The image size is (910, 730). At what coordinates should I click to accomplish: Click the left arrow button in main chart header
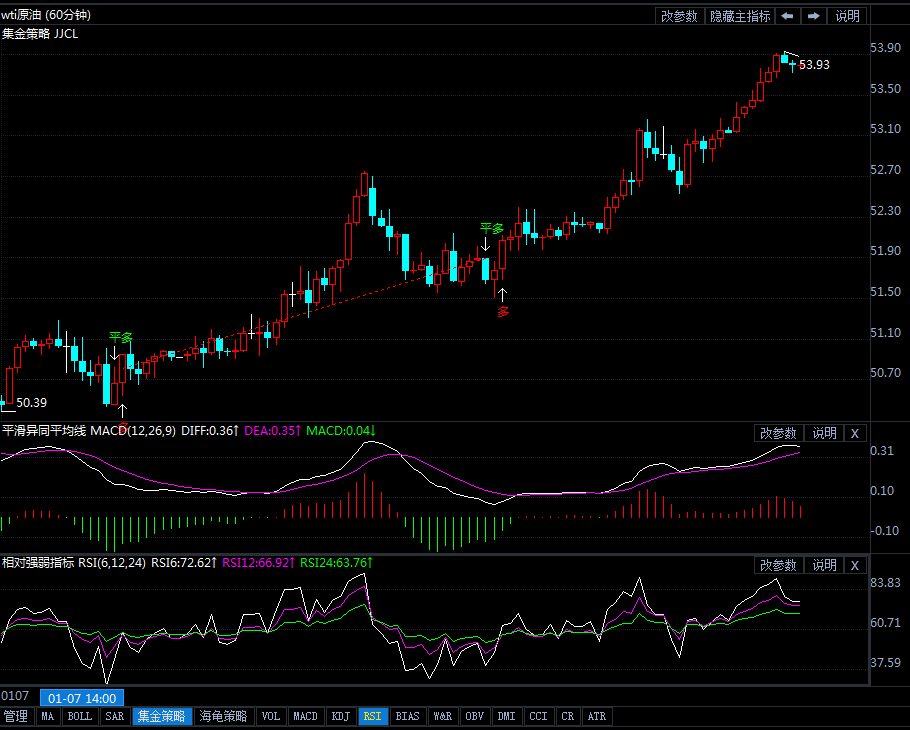point(789,16)
